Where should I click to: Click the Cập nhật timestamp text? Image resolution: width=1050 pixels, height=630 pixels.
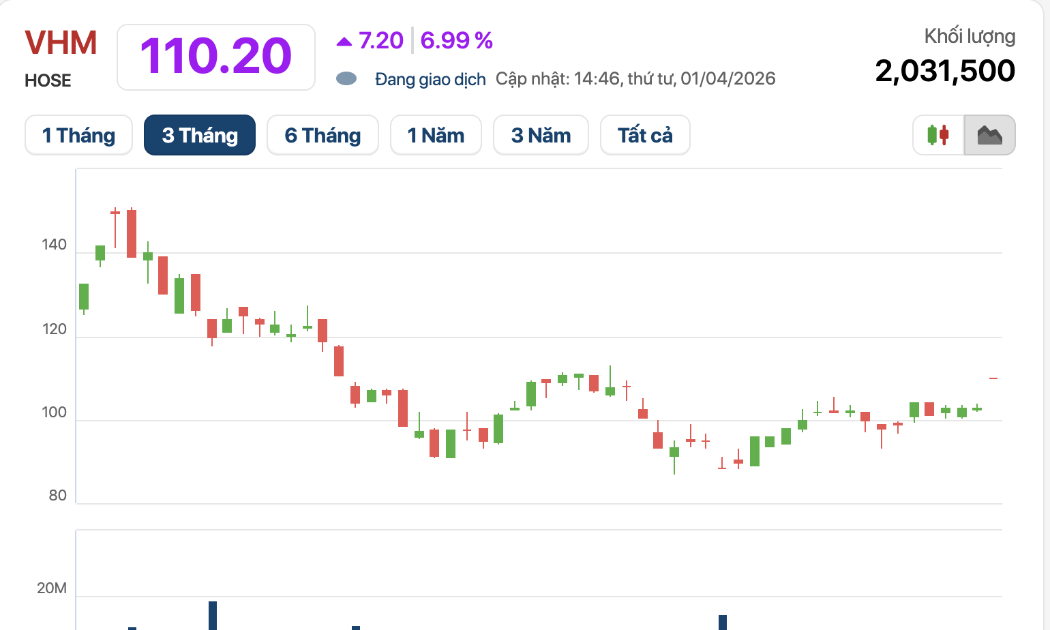[x=636, y=79]
